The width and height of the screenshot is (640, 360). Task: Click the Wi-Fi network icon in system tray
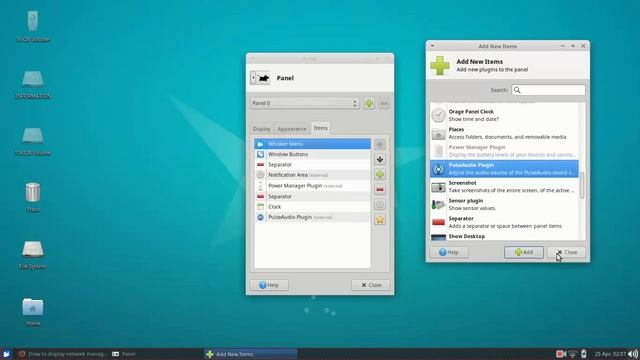[x=573, y=354]
